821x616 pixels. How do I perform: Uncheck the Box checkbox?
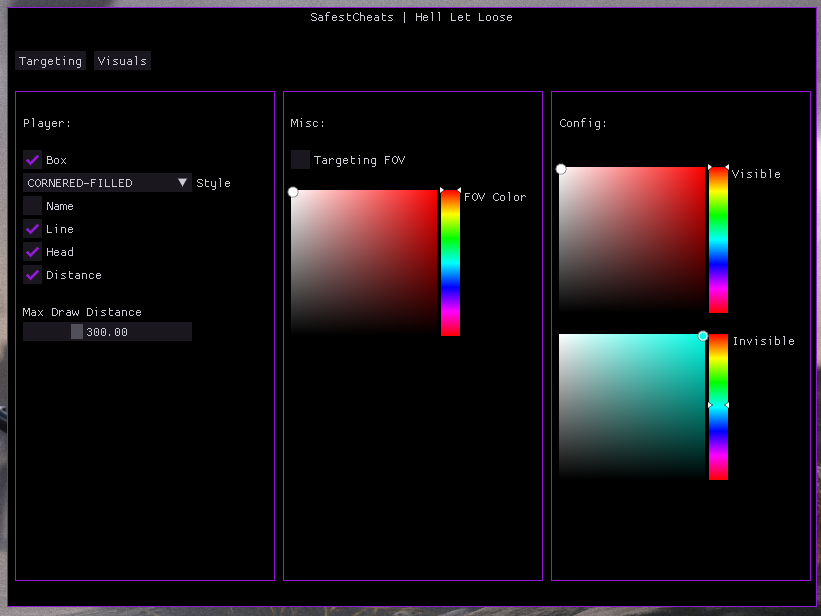tap(32, 160)
